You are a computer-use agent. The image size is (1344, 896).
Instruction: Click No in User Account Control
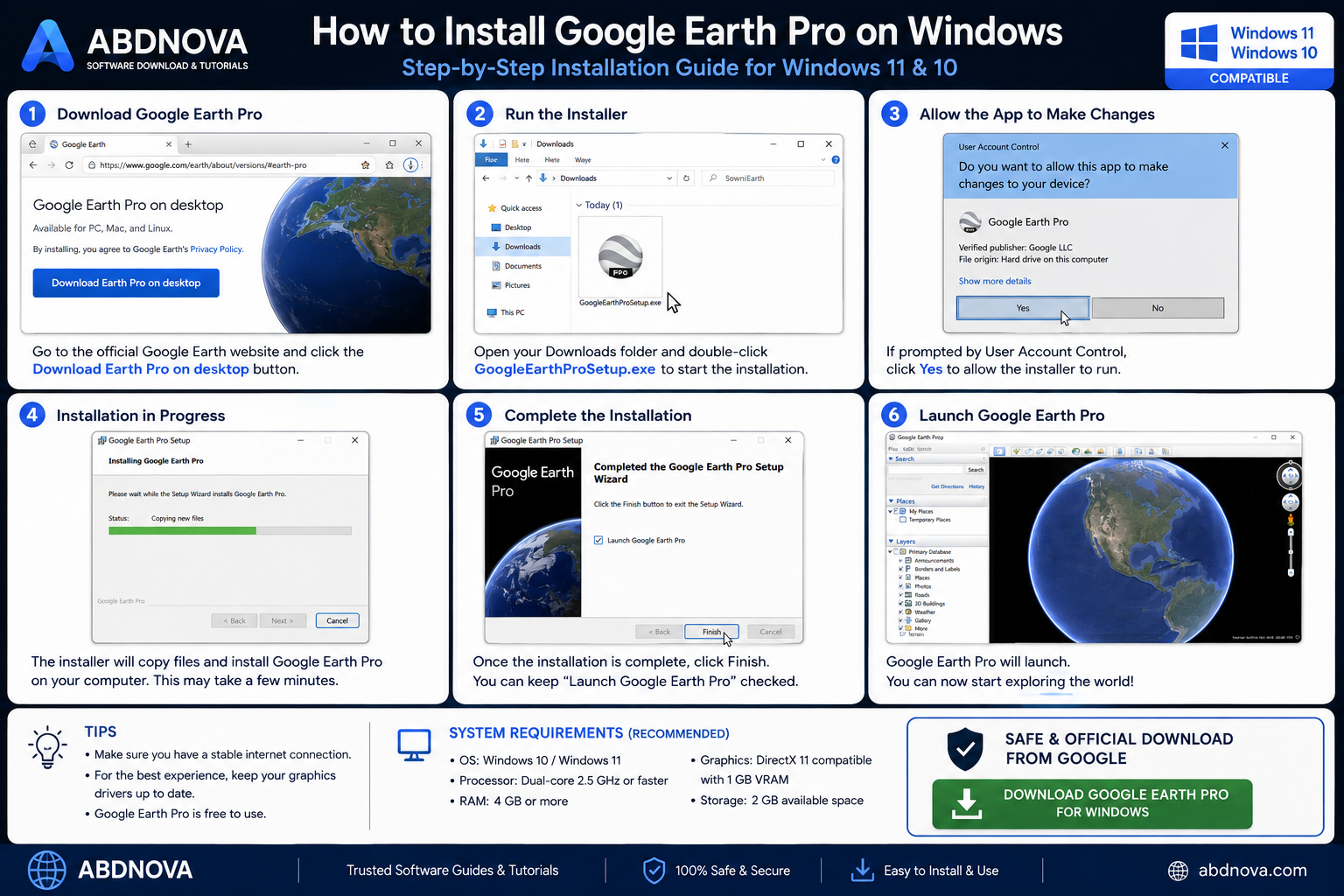pos(1158,308)
